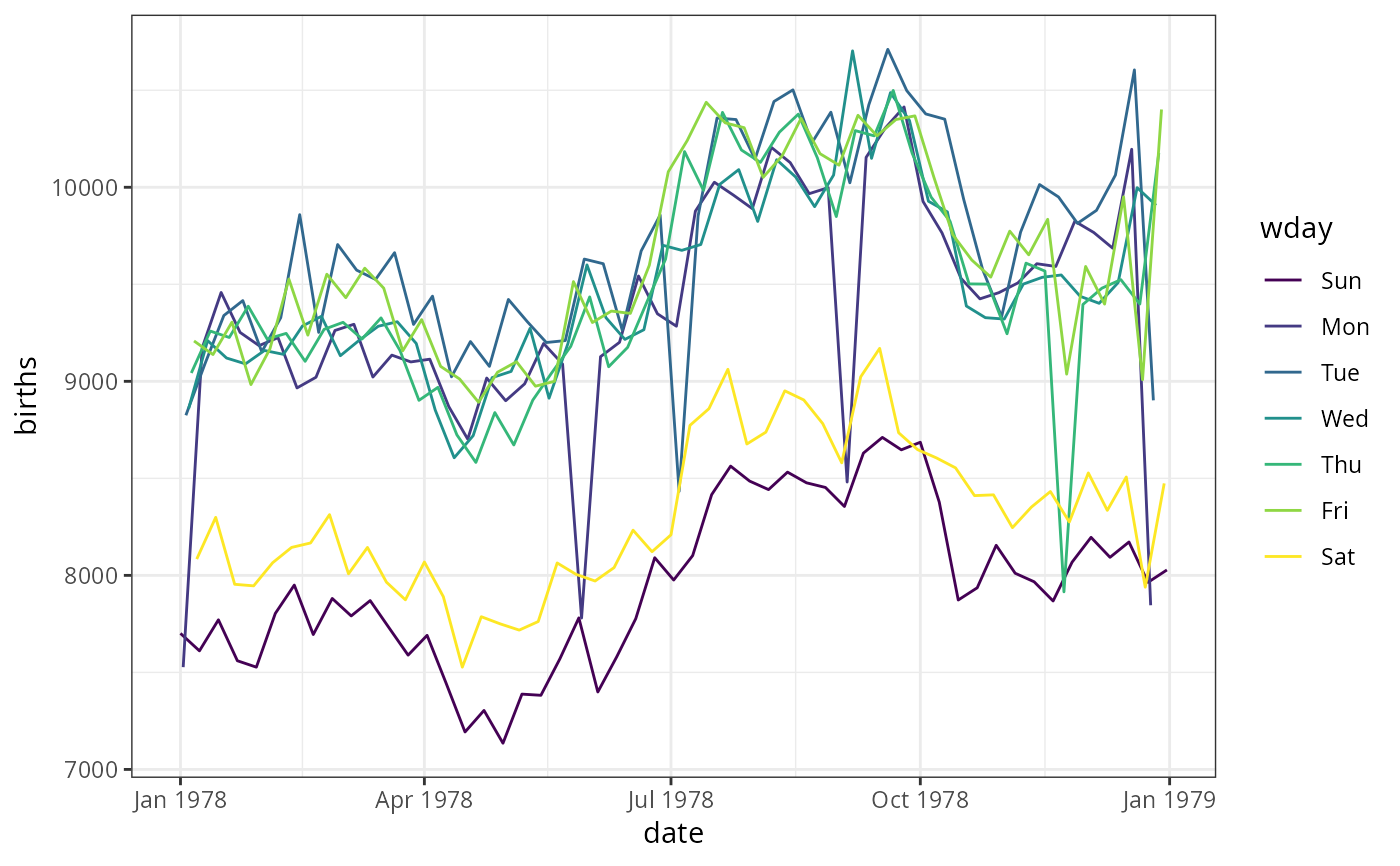Click the 9000 value on y-axis
This screenshot has width=1400, height=866.
(x=93, y=381)
